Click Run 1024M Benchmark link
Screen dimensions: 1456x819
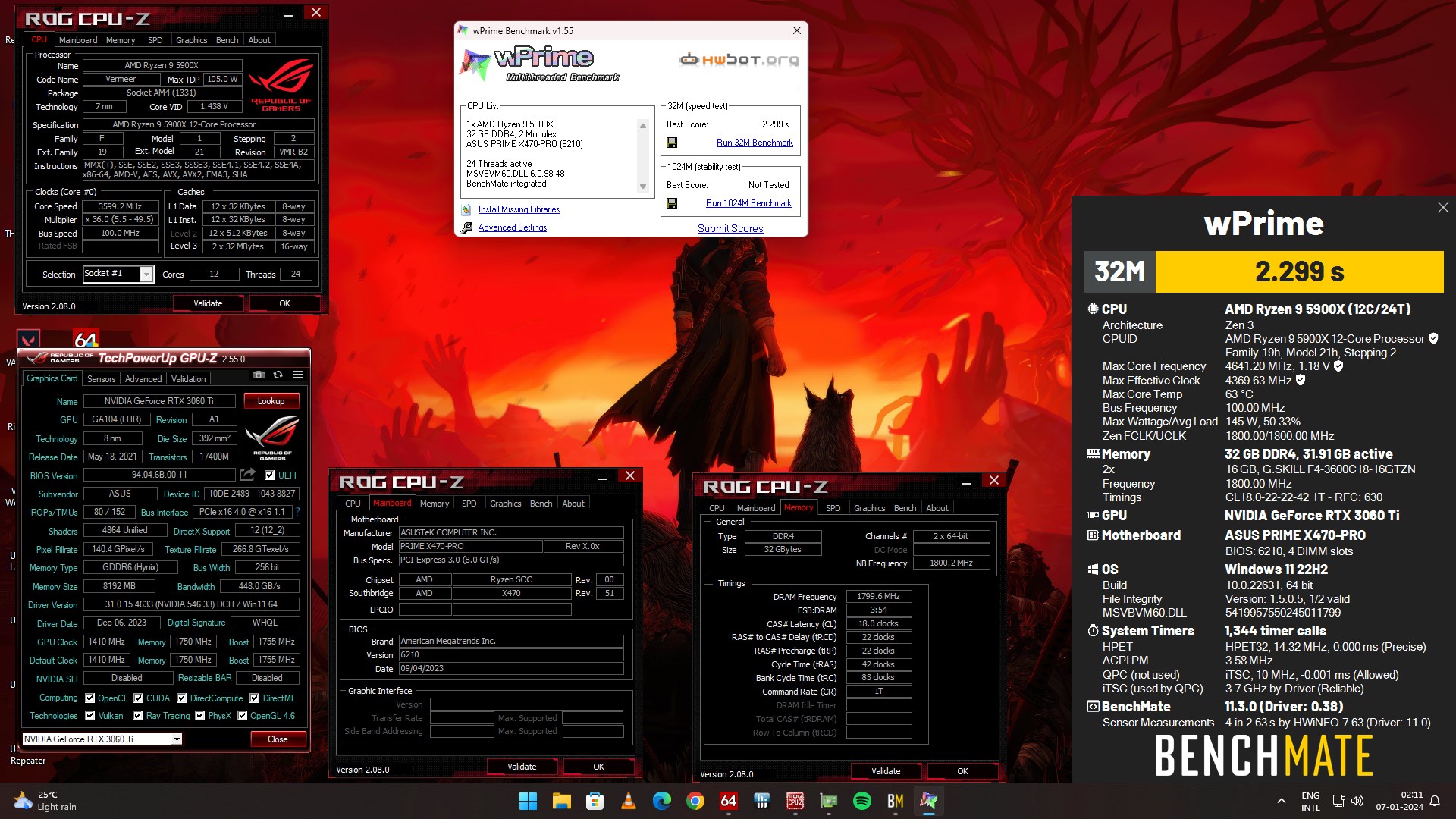[x=748, y=203]
